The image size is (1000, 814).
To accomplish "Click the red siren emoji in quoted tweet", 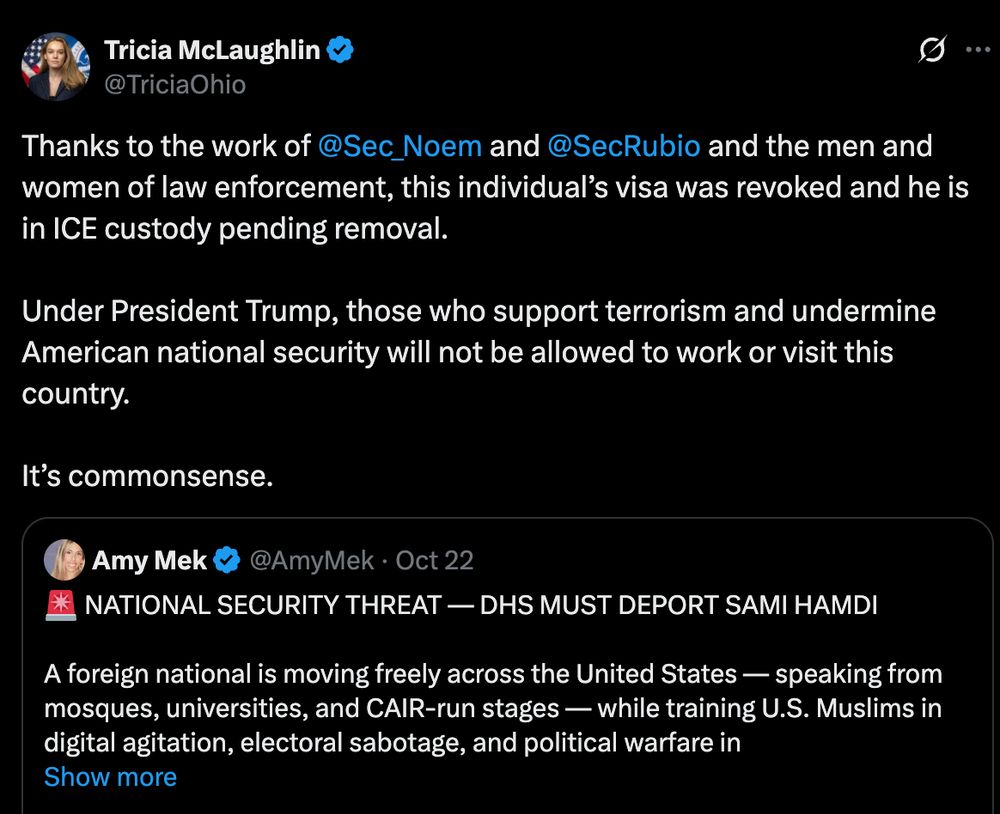I will tap(64, 604).
